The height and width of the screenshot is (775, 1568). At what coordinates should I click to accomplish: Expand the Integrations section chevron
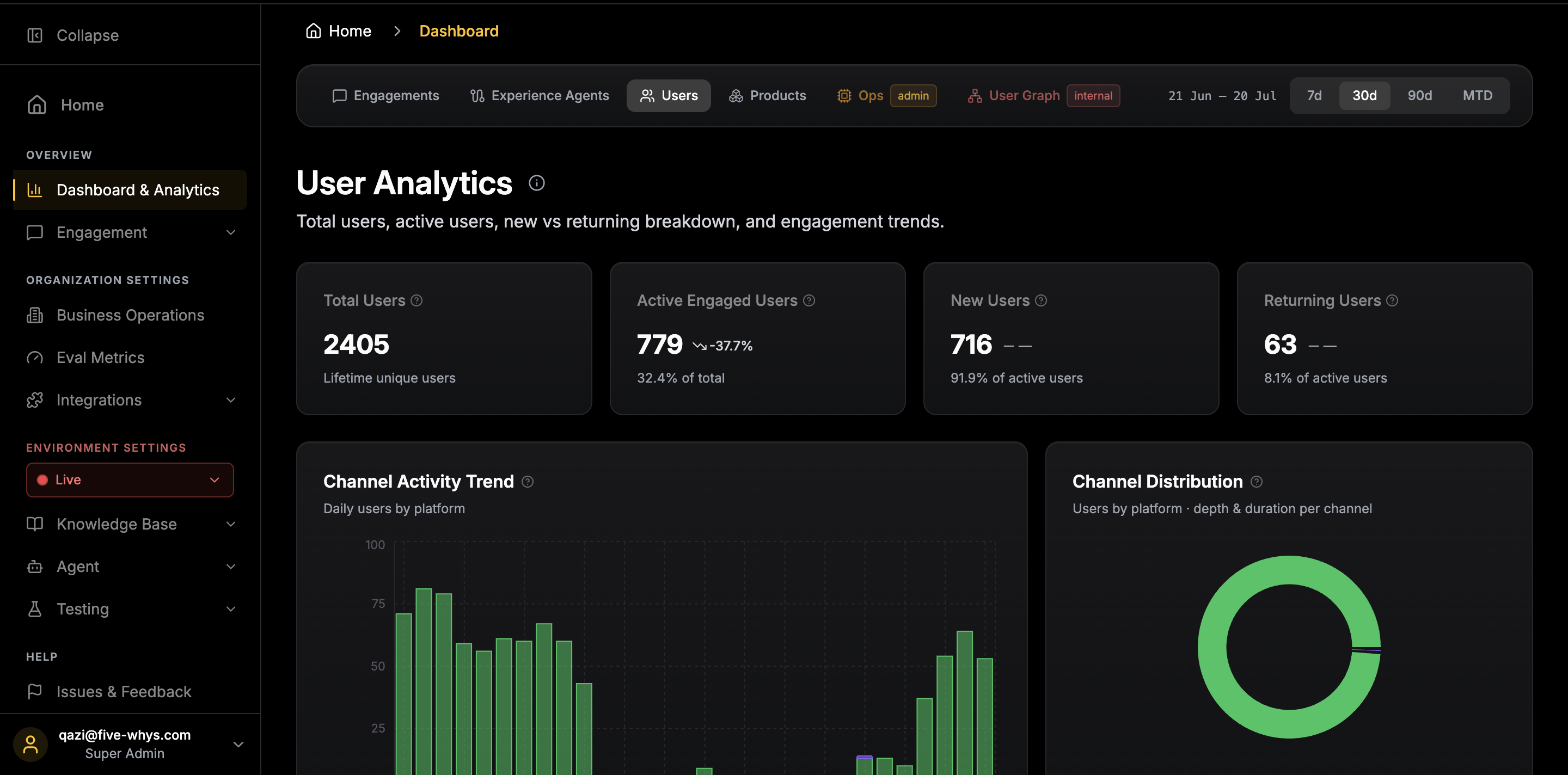click(231, 399)
